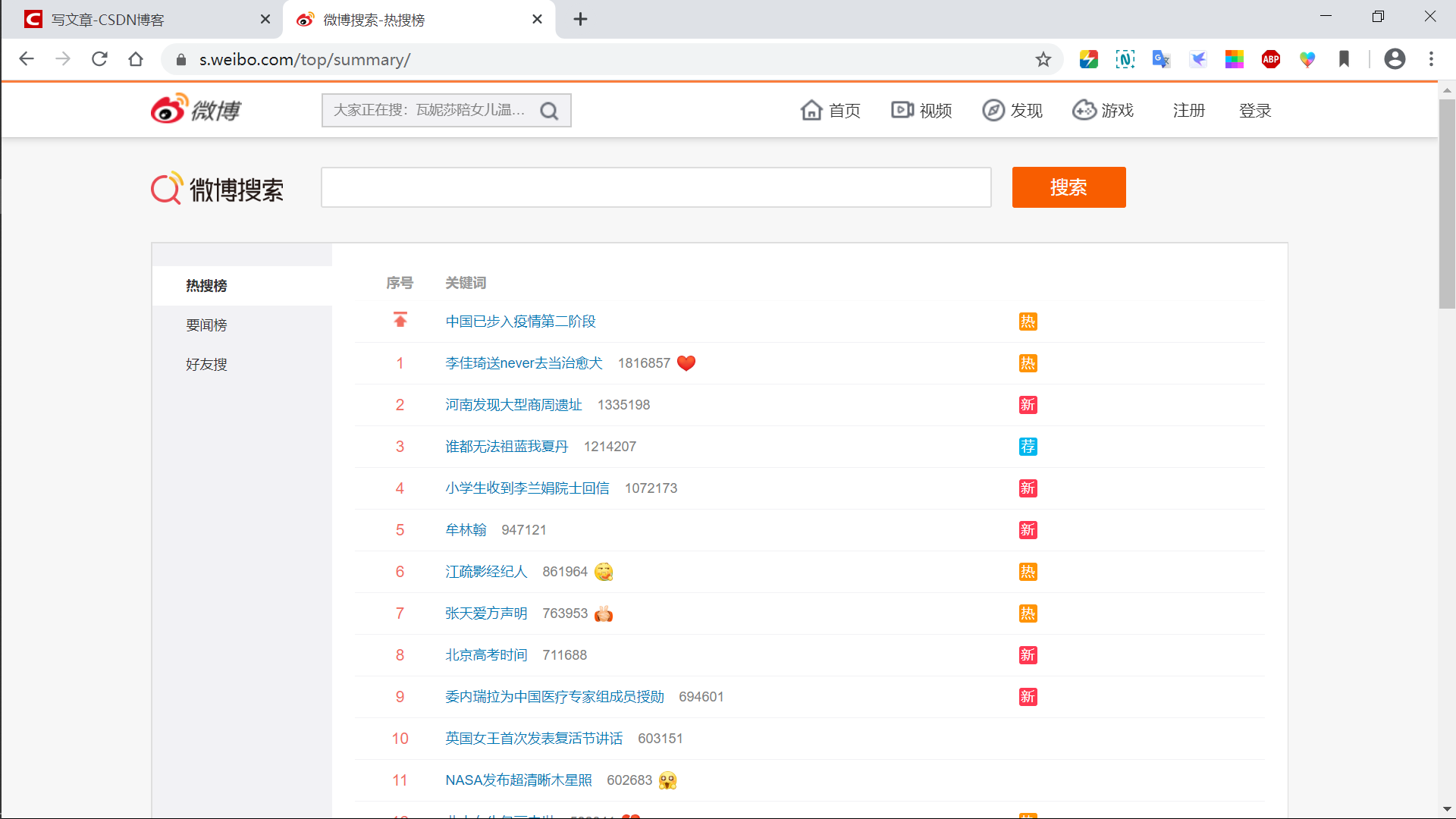Viewport: 1456px width, 819px height.
Task: Open a new browser tab
Action: (x=580, y=19)
